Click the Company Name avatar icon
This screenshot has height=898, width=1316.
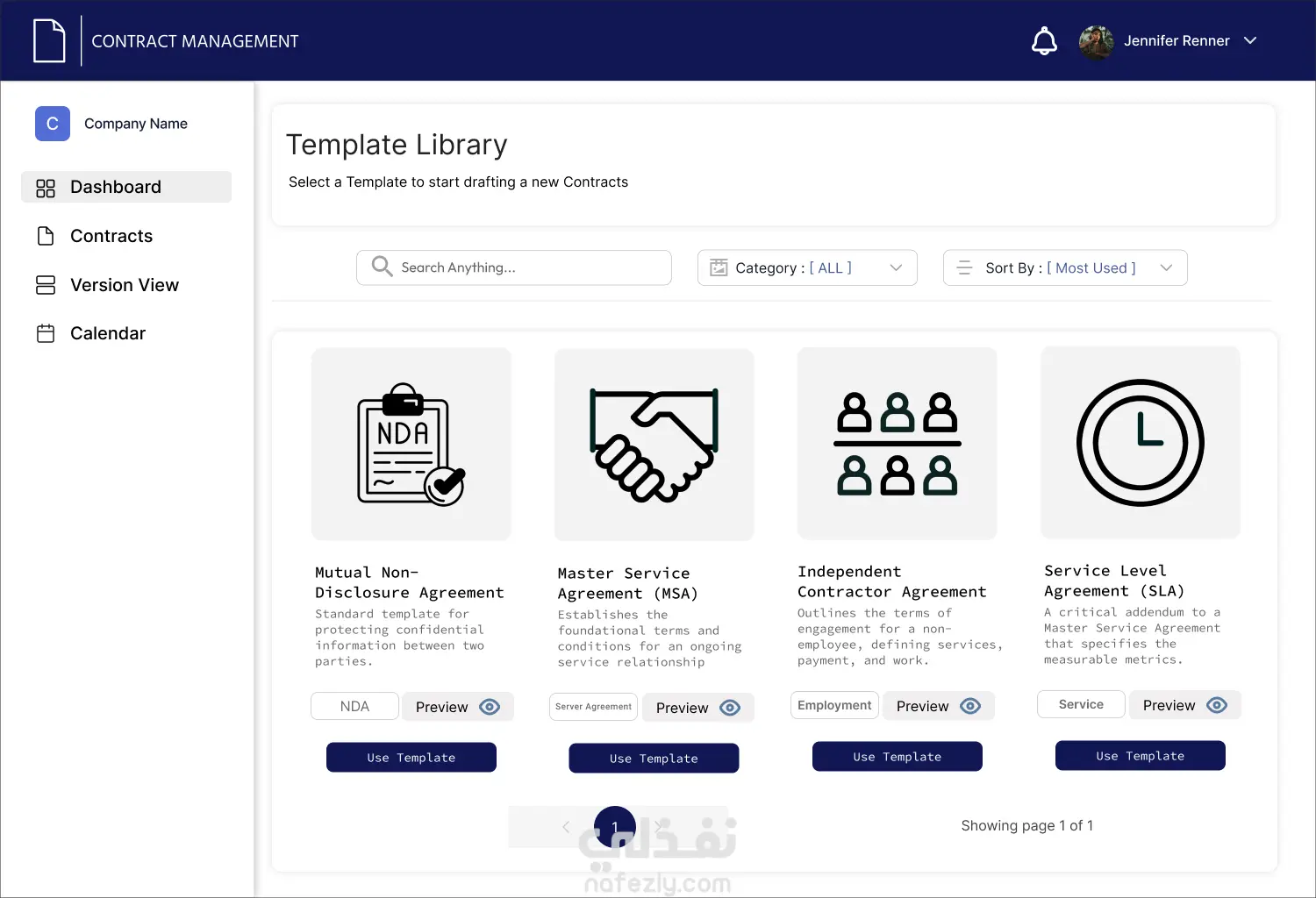click(53, 124)
